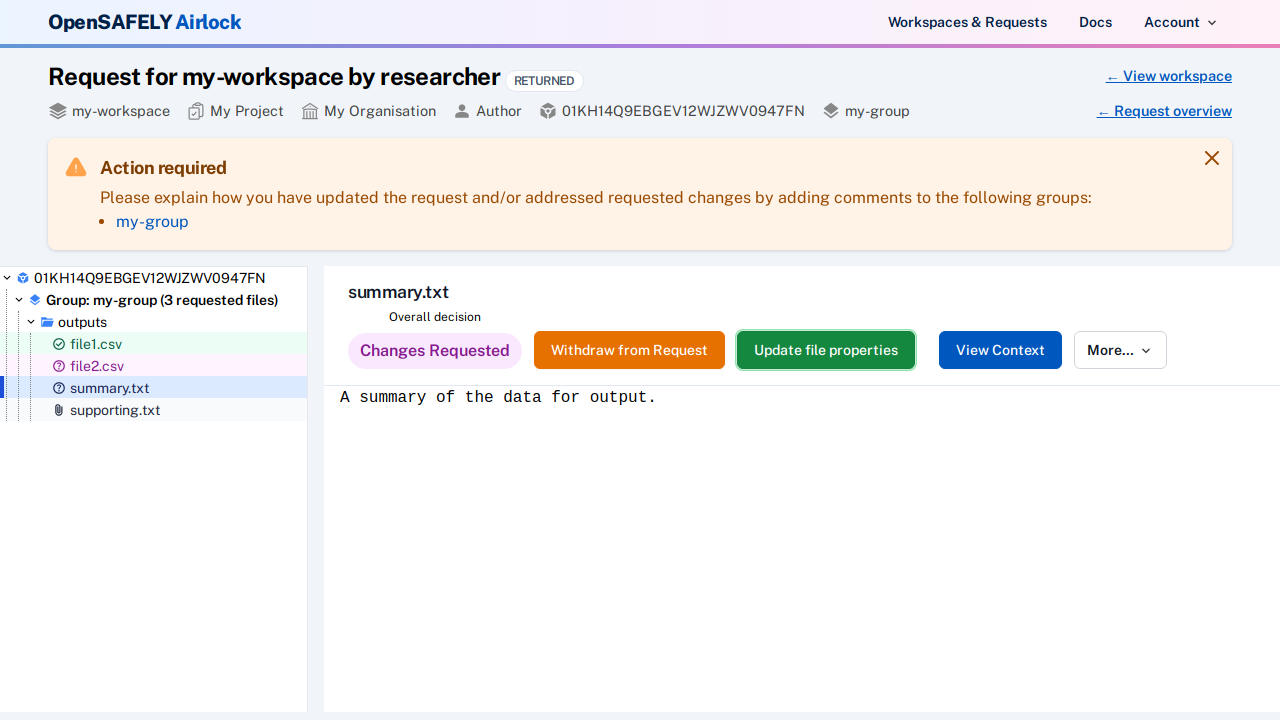1280x720 pixels.
Task: Collapse the outputs folder in file tree
Action: pyautogui.click(x=31, y=322)
